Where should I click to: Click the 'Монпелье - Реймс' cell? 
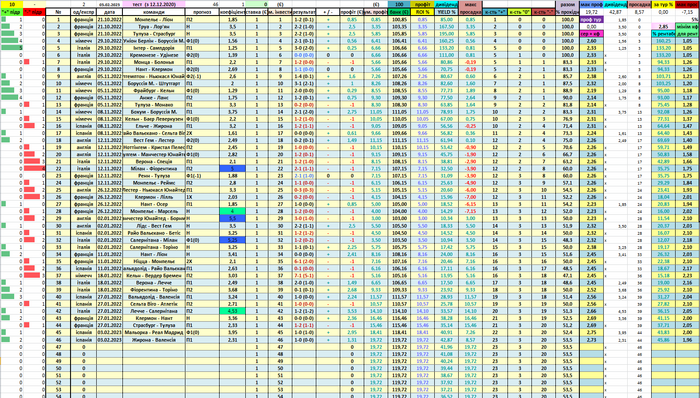tap(154, 183)
